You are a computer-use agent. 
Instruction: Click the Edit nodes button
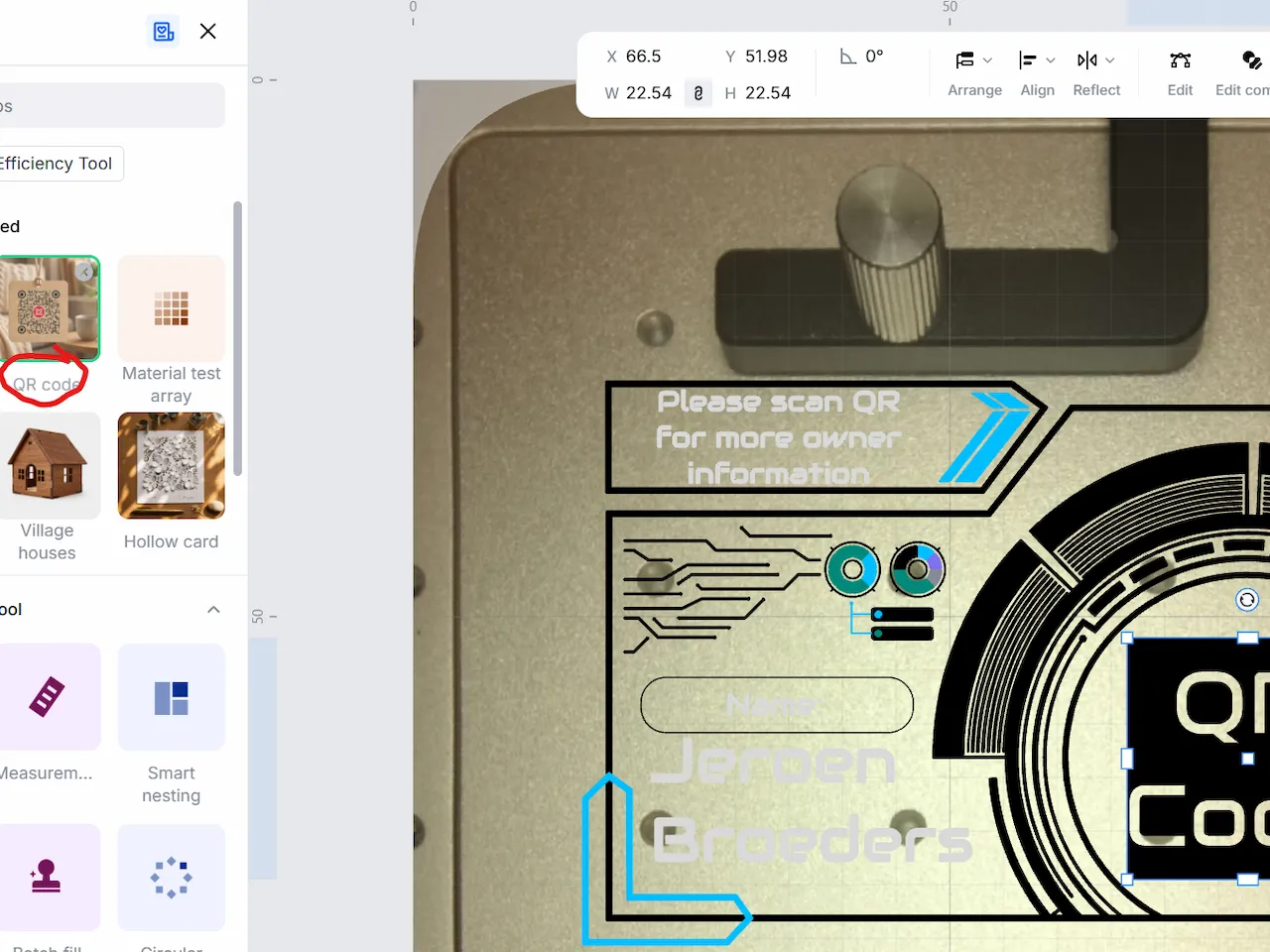tap(1180, 73)
